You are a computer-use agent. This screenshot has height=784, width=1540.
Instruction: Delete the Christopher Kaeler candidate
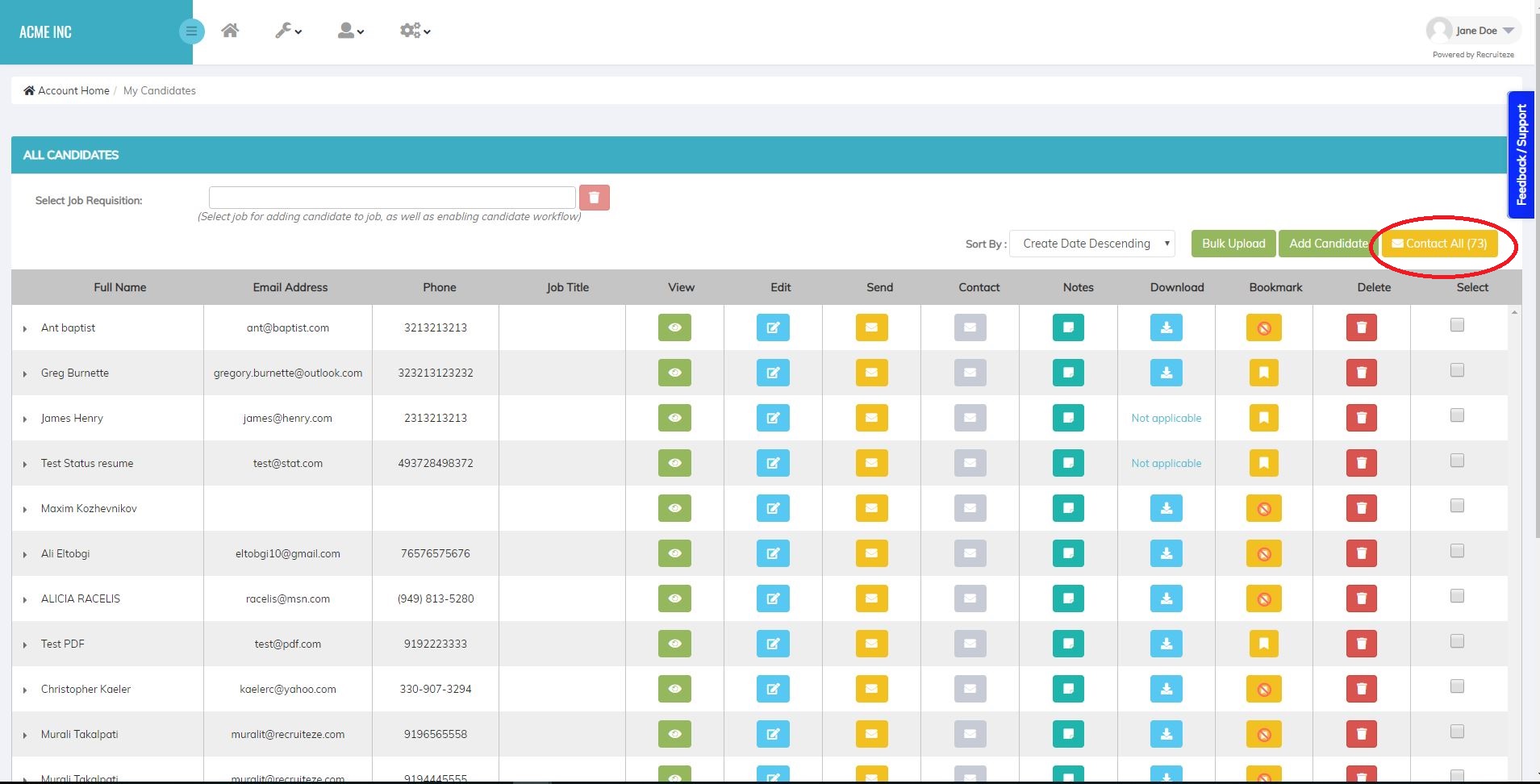pos(1362,689)
